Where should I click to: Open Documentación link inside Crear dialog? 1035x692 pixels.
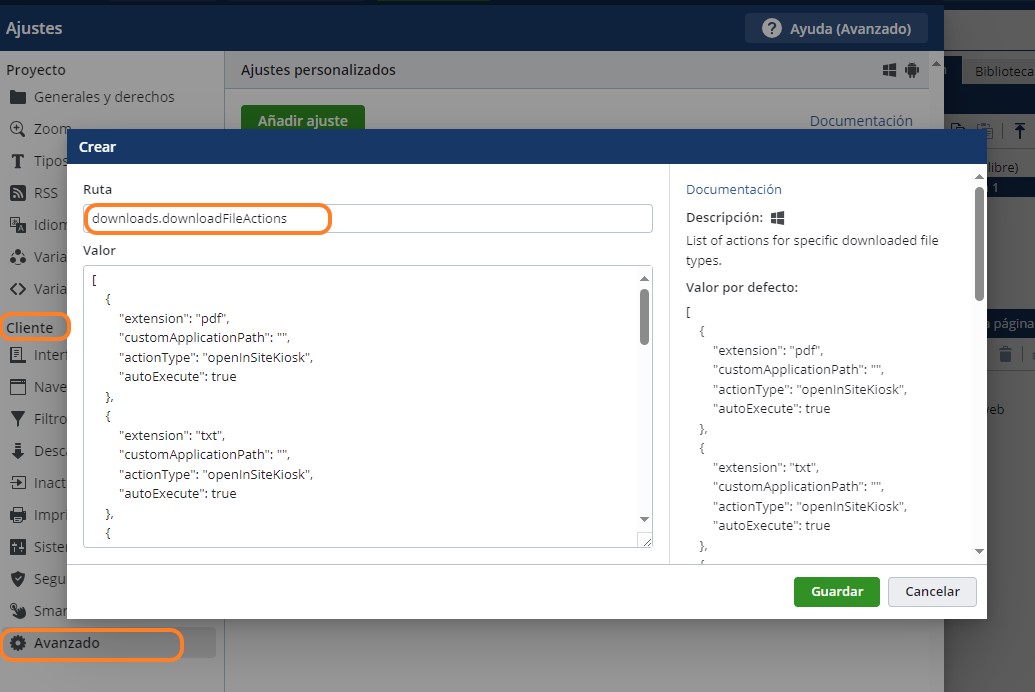(x=733, y=189)
